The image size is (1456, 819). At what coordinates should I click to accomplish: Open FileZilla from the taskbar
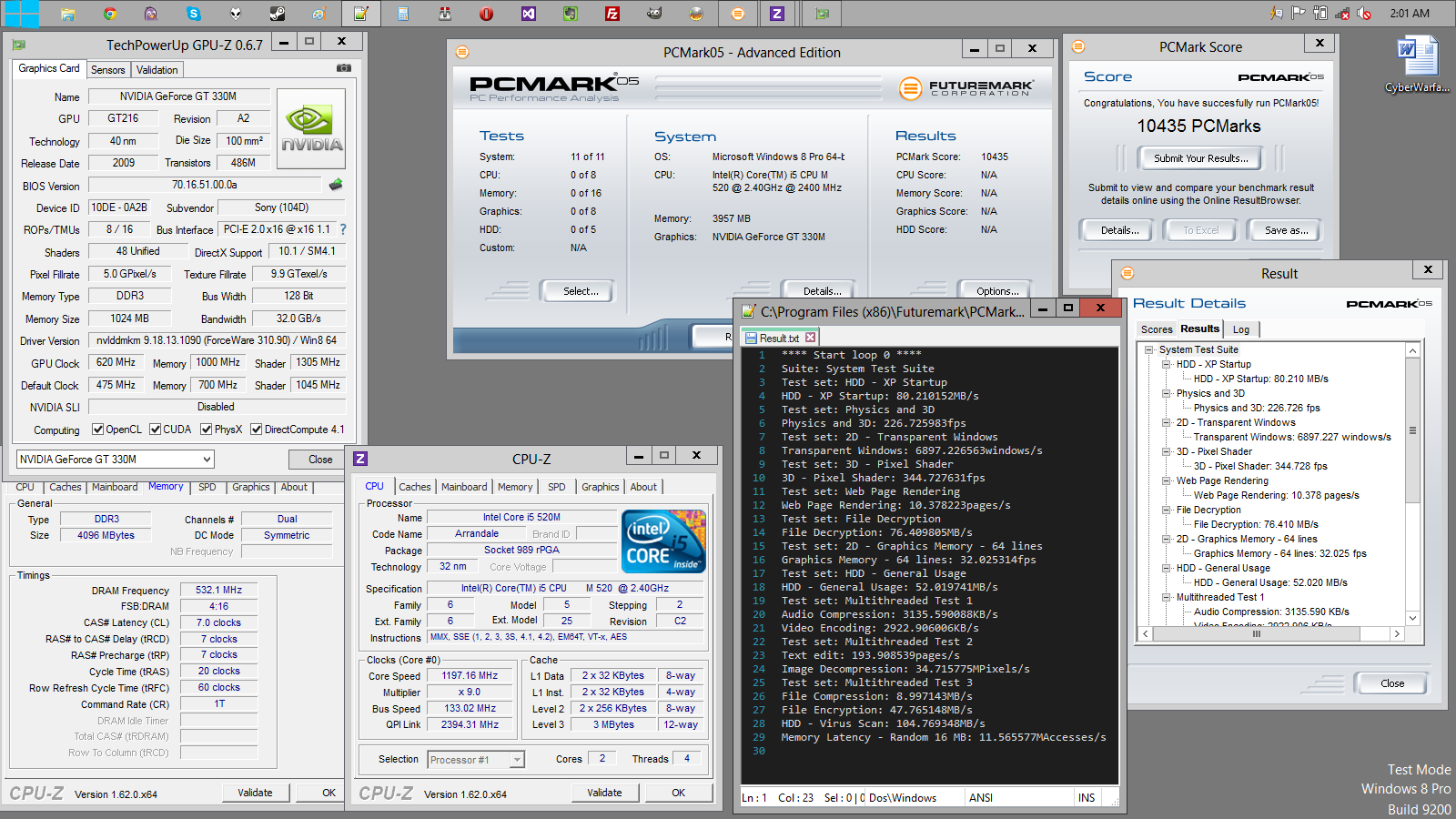(612, 14)
